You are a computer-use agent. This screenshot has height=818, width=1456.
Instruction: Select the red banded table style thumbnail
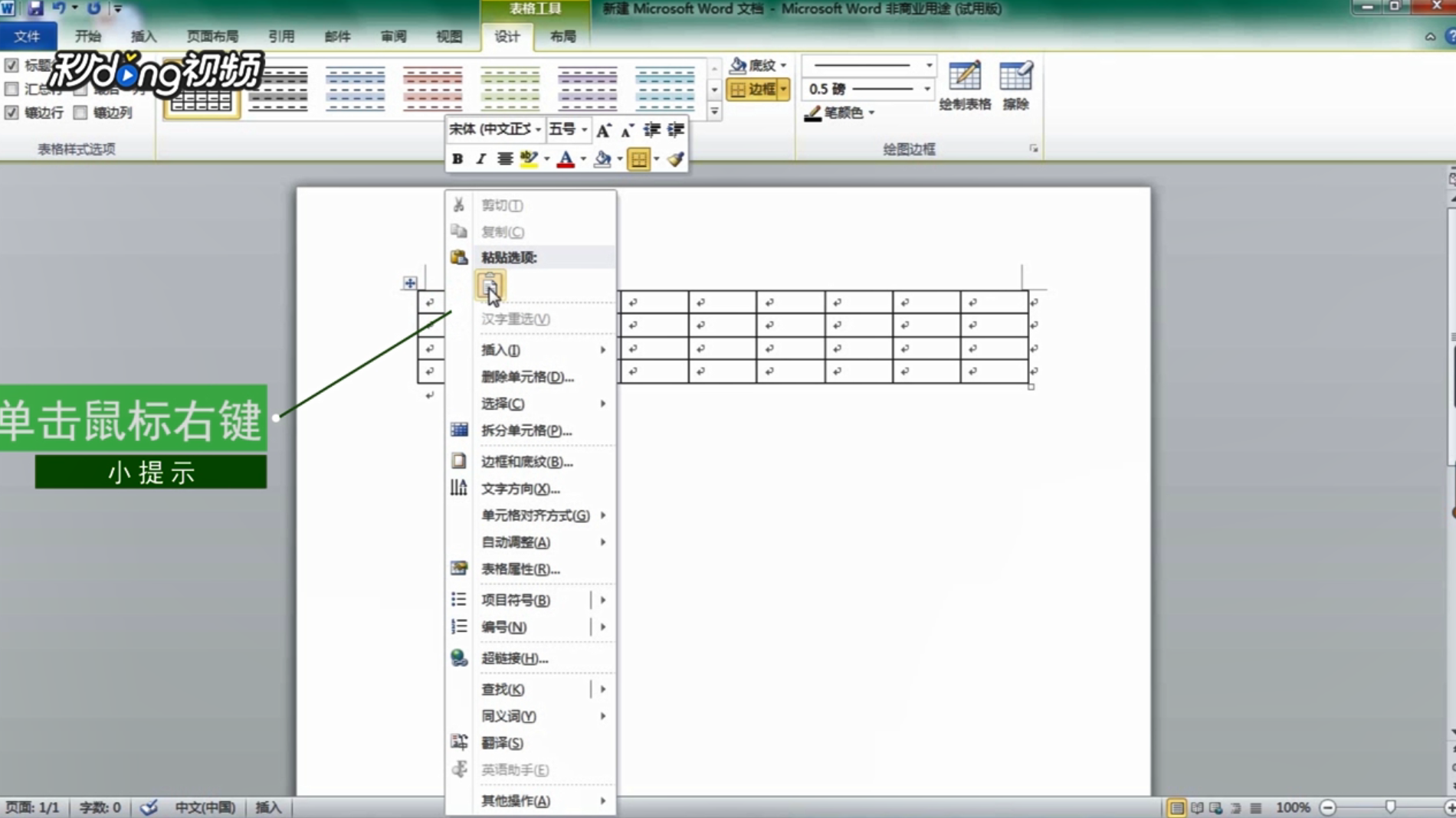(x=432, y=89)
